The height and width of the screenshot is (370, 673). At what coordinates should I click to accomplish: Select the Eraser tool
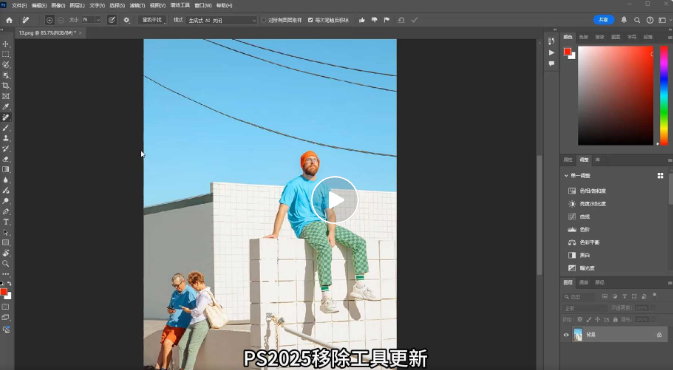6,159
